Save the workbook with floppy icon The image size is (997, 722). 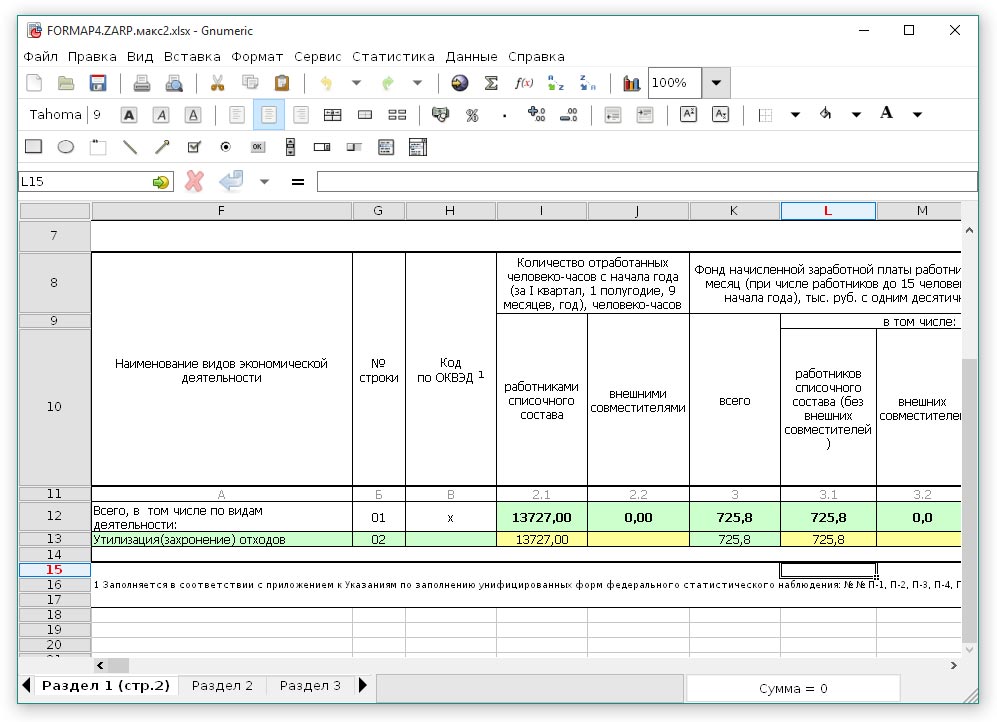click(x=97, y=83)
